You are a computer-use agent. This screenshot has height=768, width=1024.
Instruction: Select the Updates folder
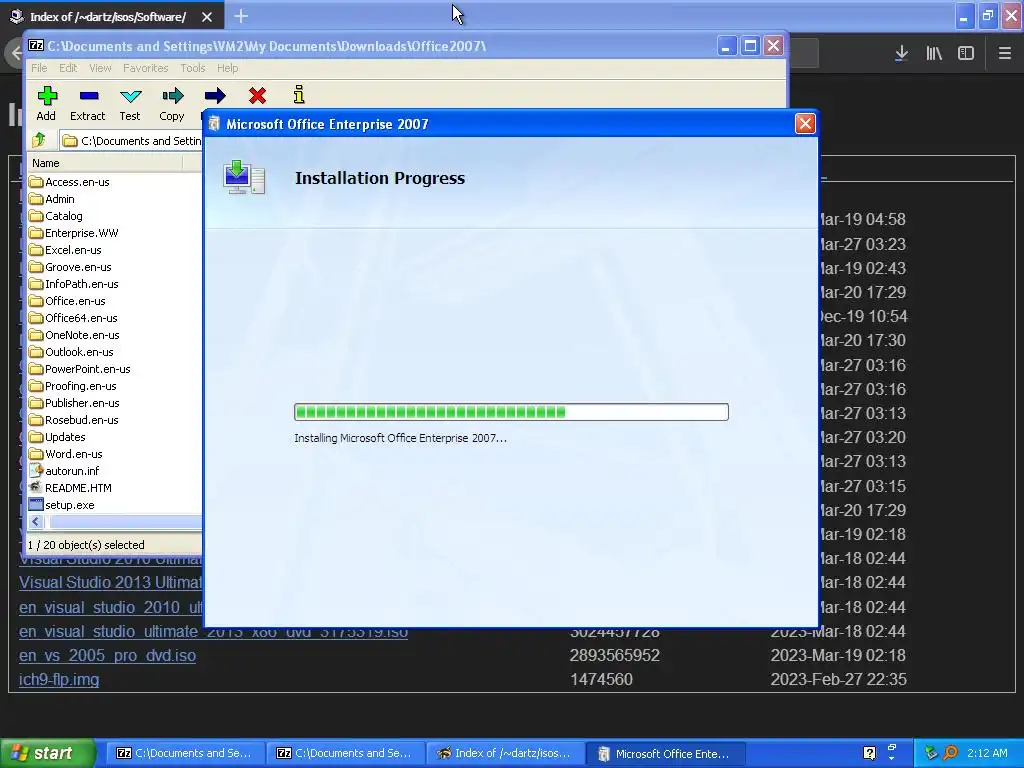click(x=57, y=437)
